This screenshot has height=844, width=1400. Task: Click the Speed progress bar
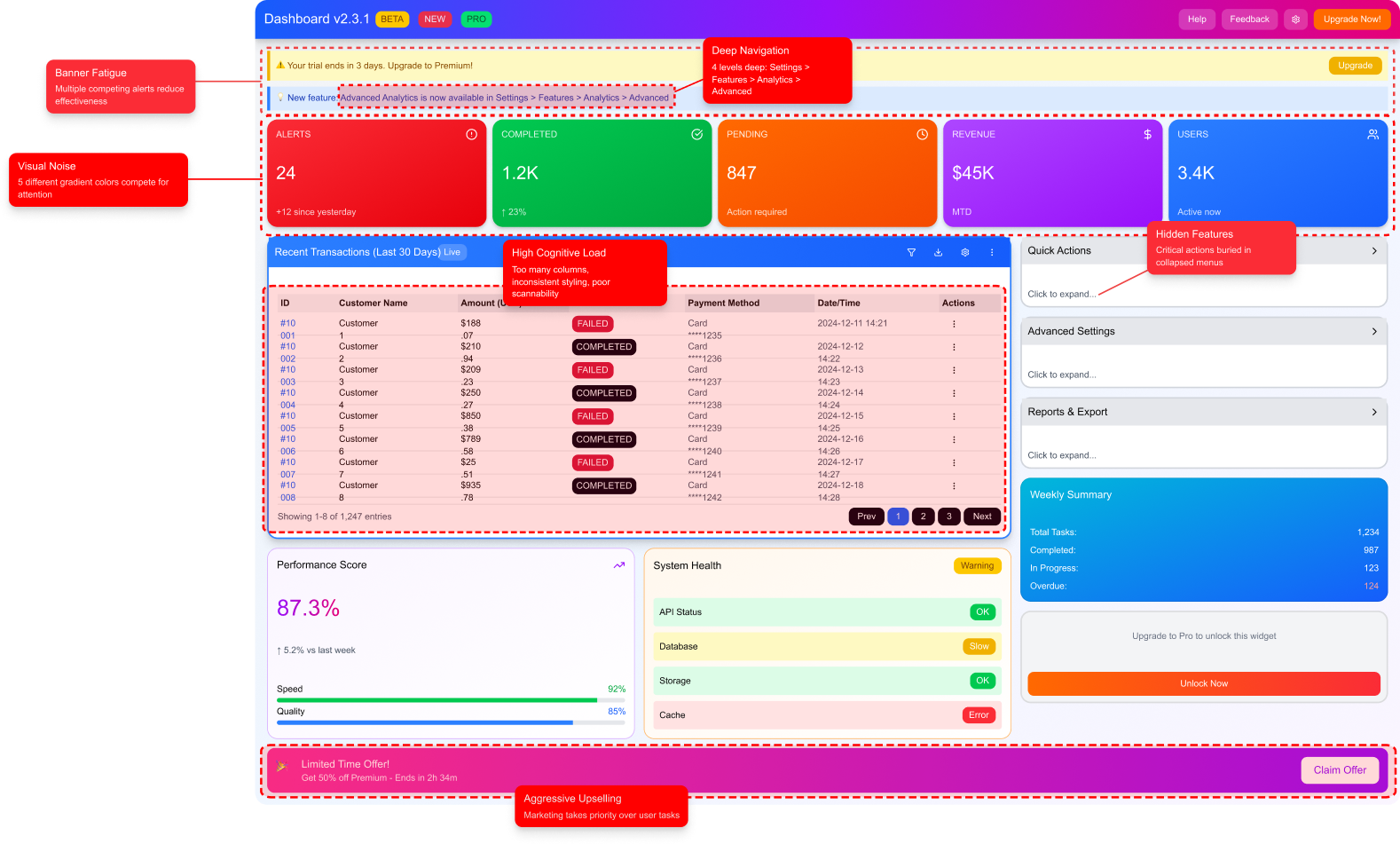click(x=451, y=700)
